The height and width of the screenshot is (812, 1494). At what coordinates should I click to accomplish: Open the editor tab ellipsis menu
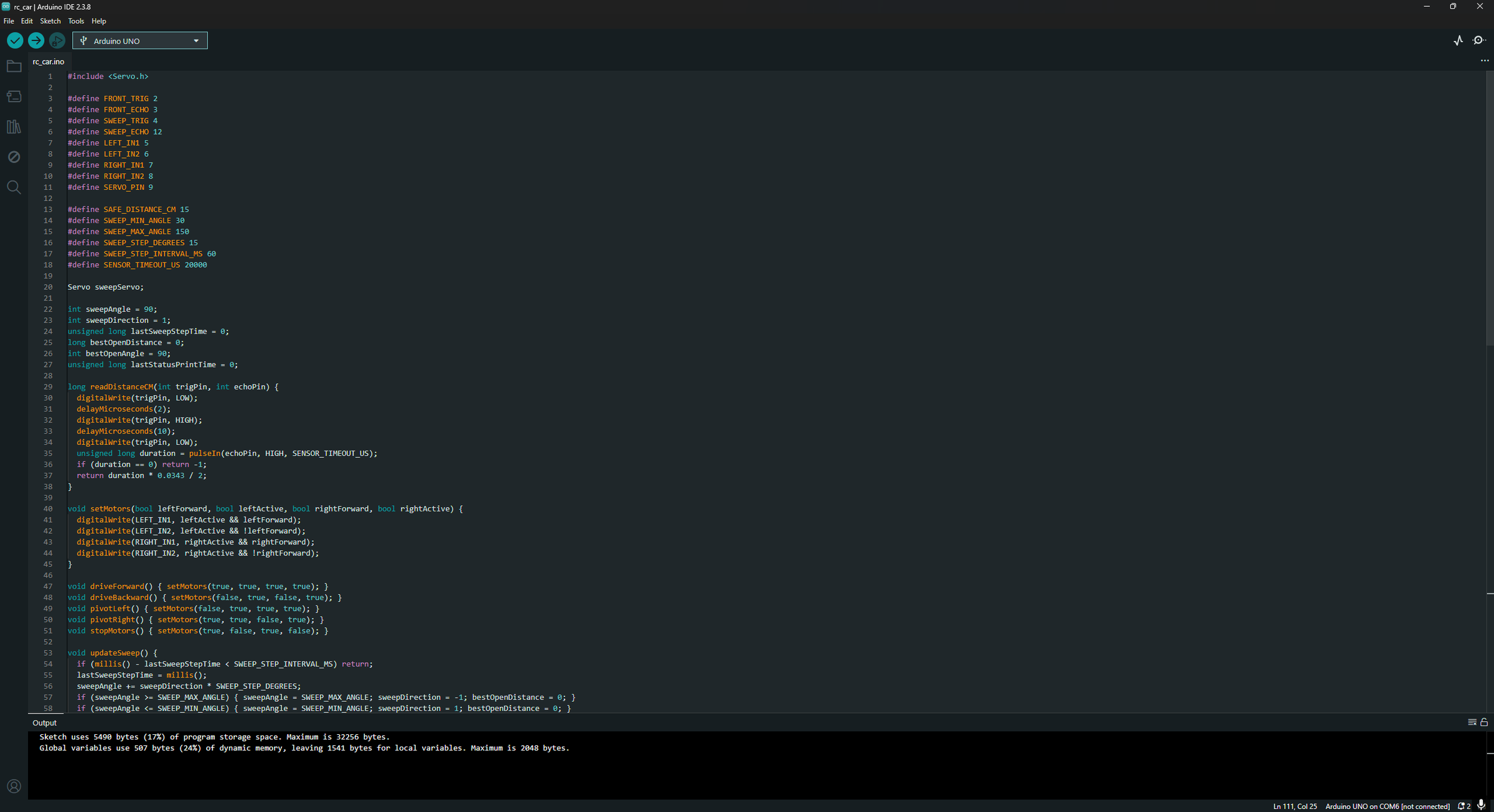click(1485, 61)
